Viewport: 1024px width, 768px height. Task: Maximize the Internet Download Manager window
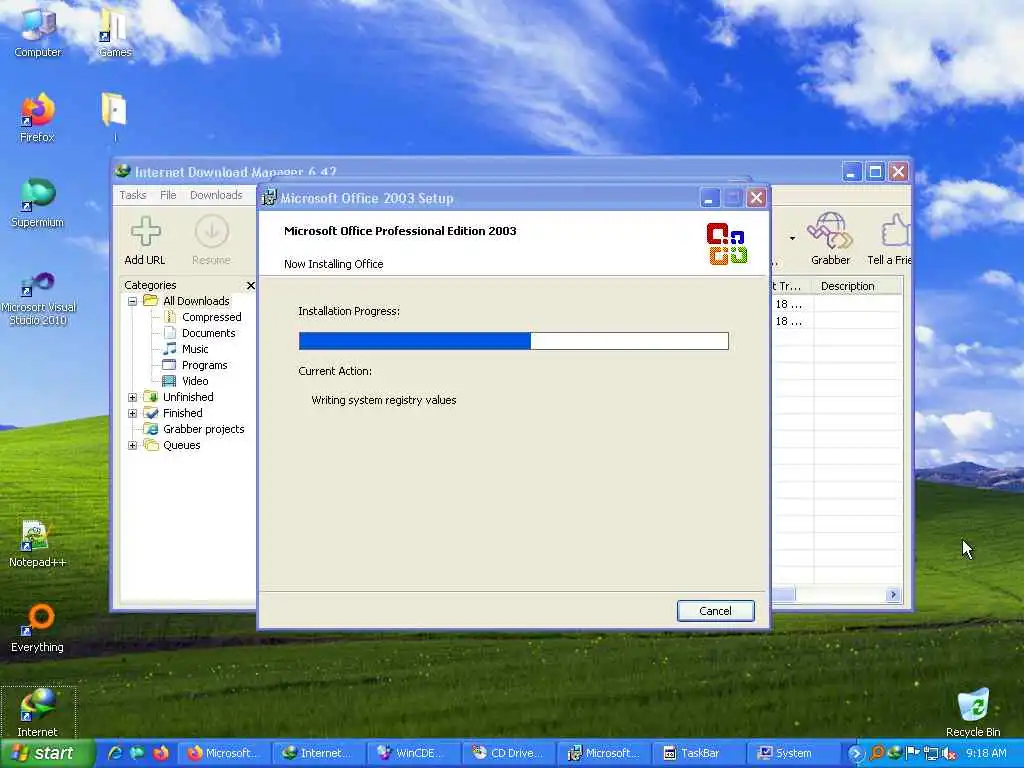[x=875, y=172]
